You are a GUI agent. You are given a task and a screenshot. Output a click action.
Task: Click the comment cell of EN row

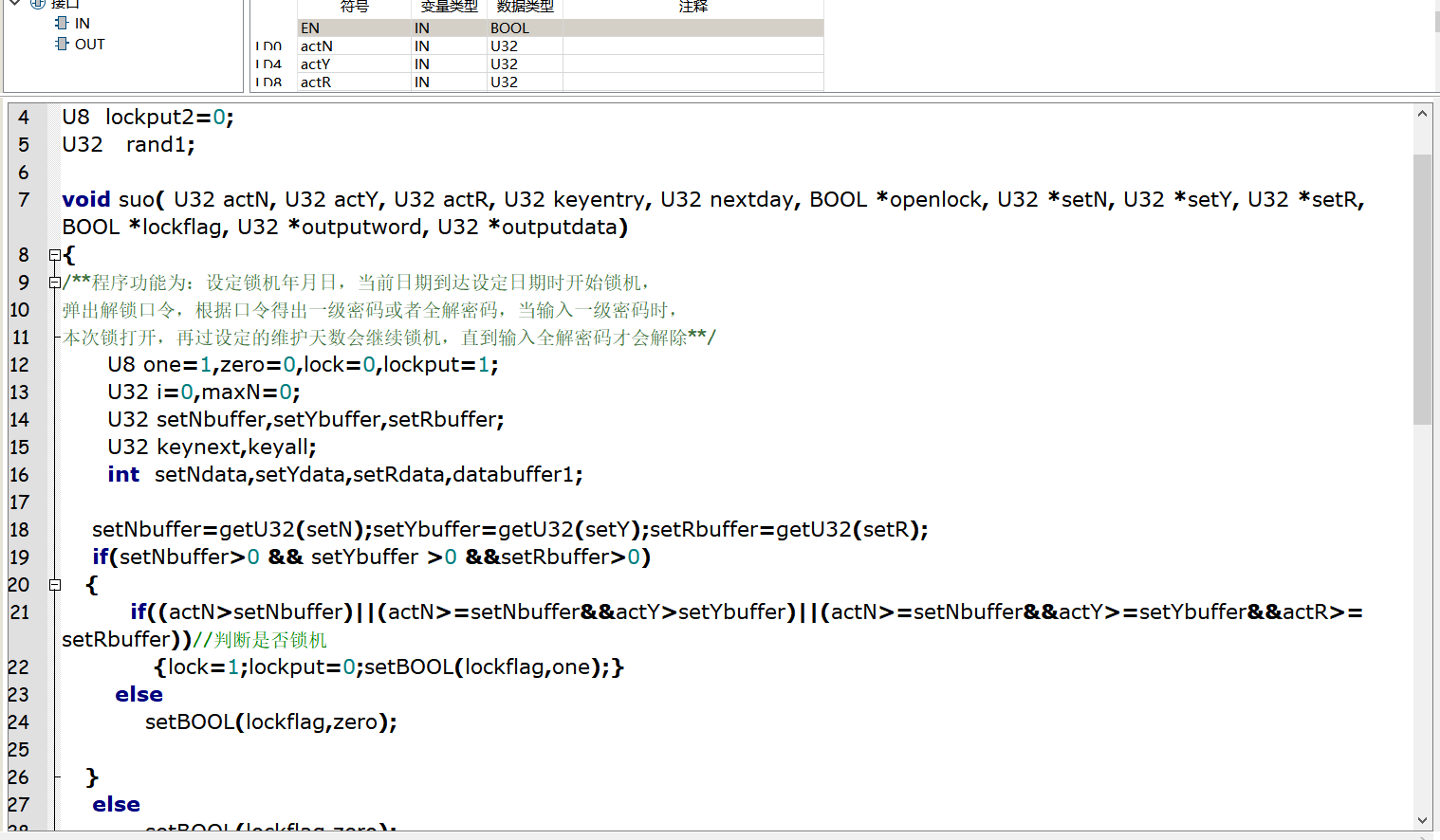(x=692, y=28)
